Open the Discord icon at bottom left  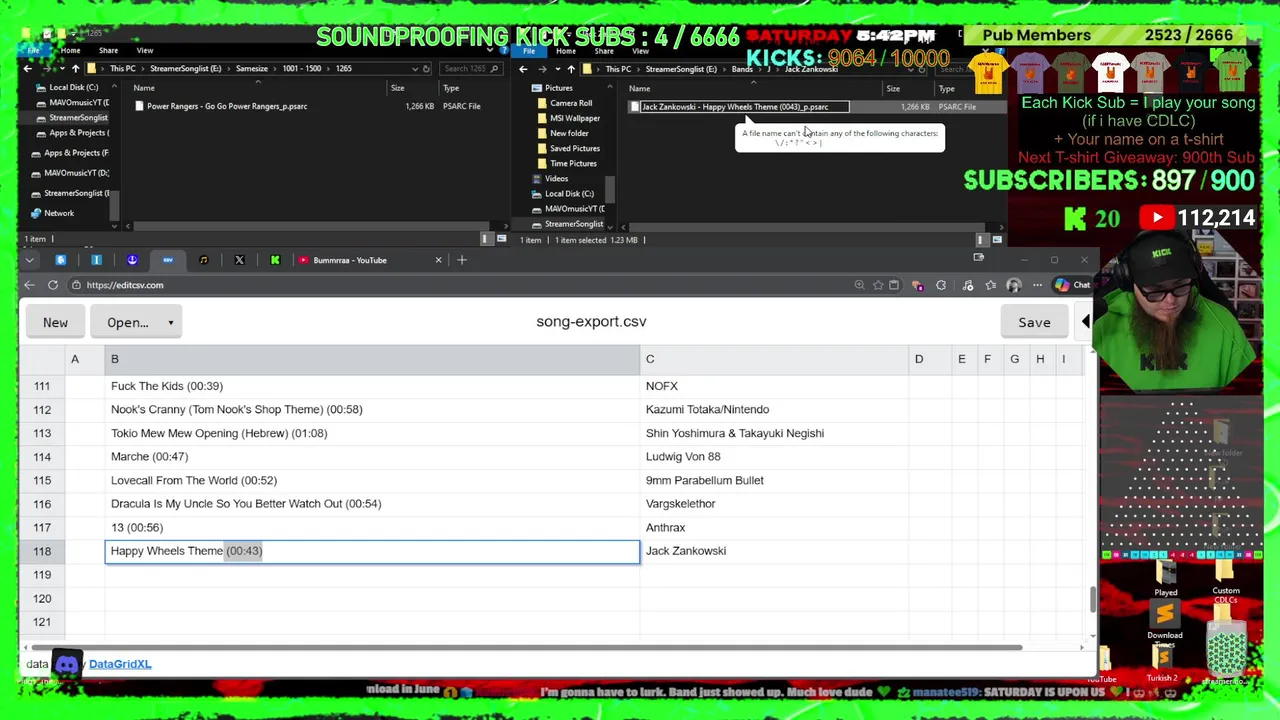[67, 664]
